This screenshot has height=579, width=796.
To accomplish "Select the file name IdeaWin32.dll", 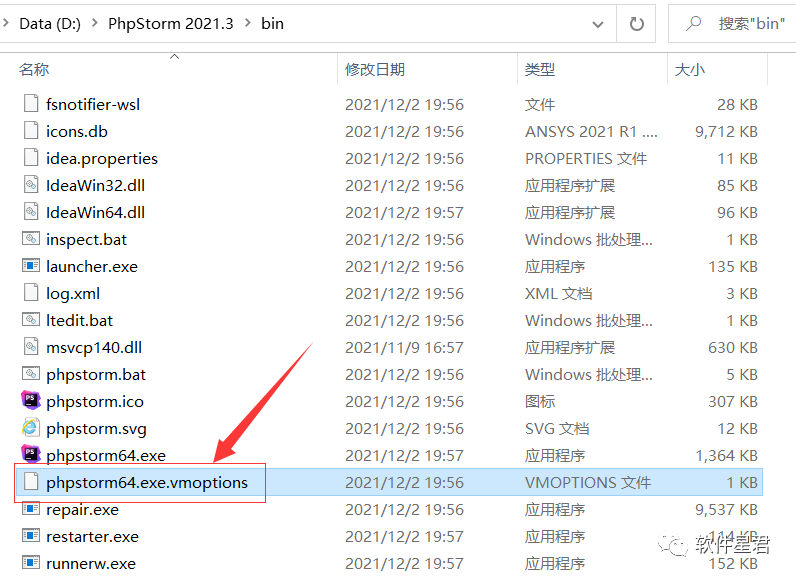I will pos(95,186).
